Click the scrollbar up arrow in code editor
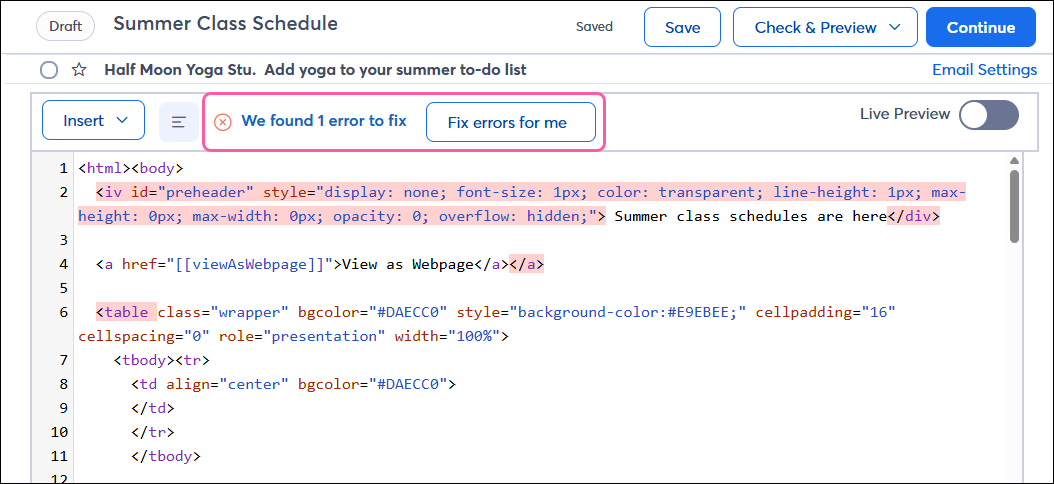The image size is (1054, 484). (1014, 161)
